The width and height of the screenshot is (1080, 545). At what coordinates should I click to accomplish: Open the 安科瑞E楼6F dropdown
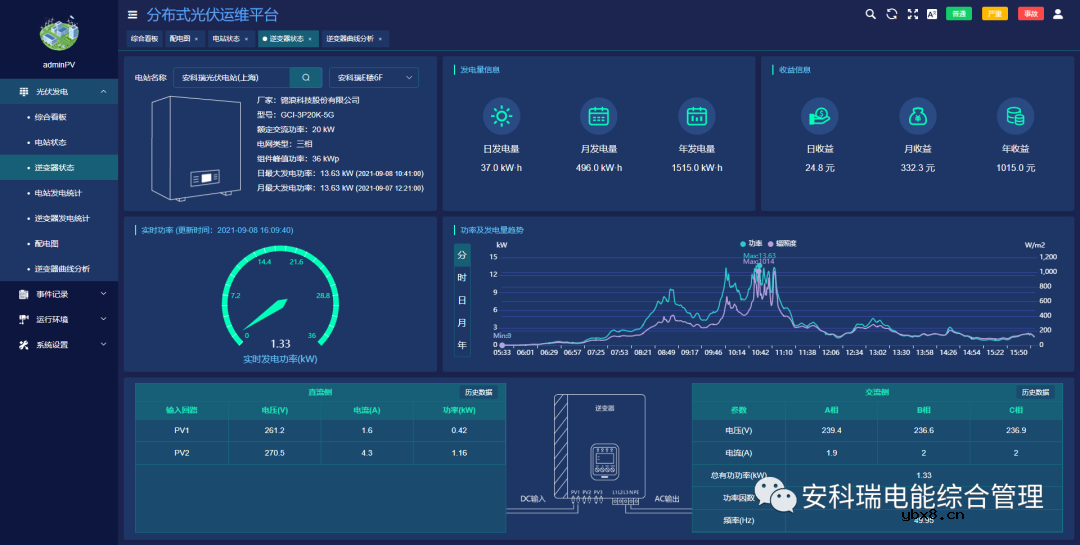tap(373, 77)
